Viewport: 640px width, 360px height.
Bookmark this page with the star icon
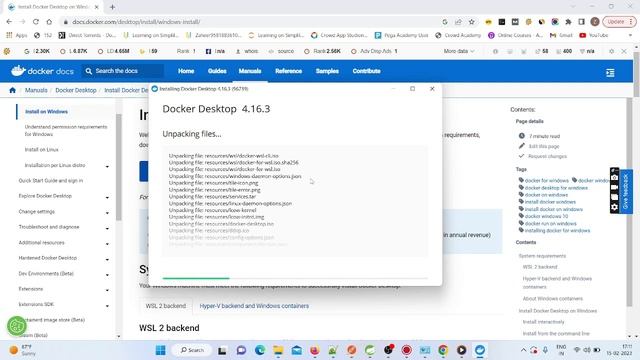[x=471, y=22]
